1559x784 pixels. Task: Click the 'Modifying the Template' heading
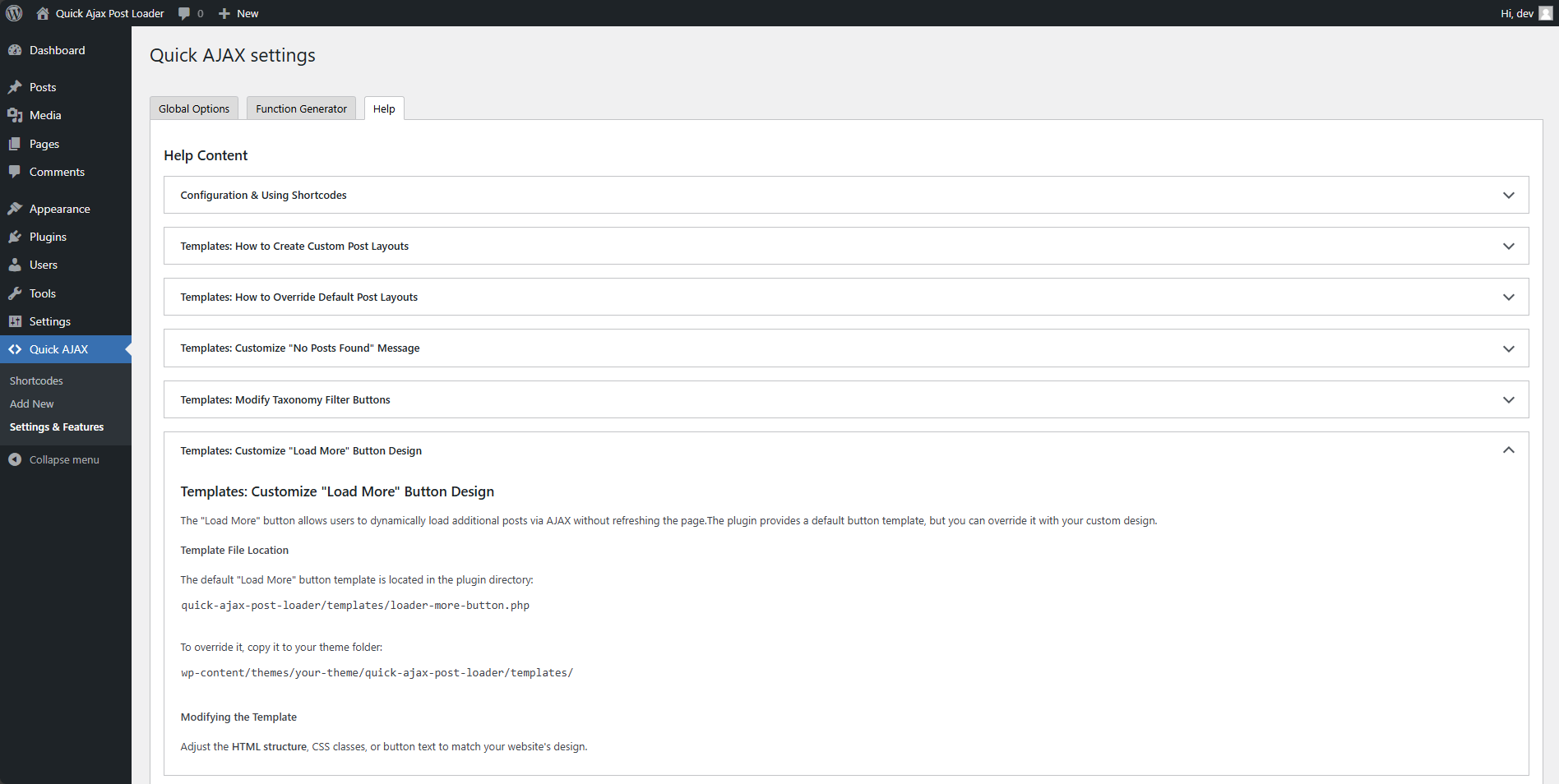238,717
